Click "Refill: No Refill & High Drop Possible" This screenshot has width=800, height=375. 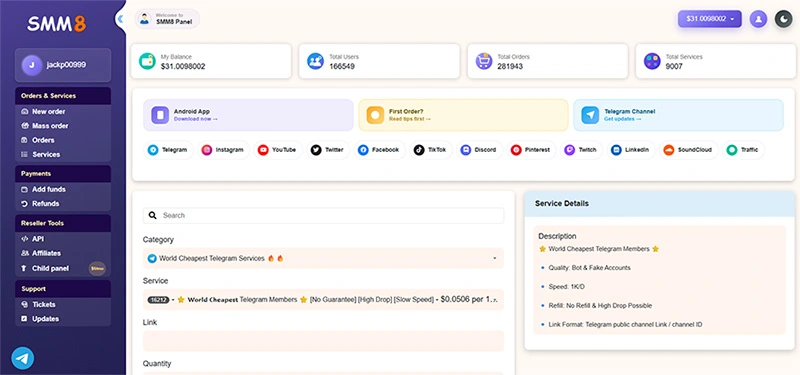(x=600, y=306)
